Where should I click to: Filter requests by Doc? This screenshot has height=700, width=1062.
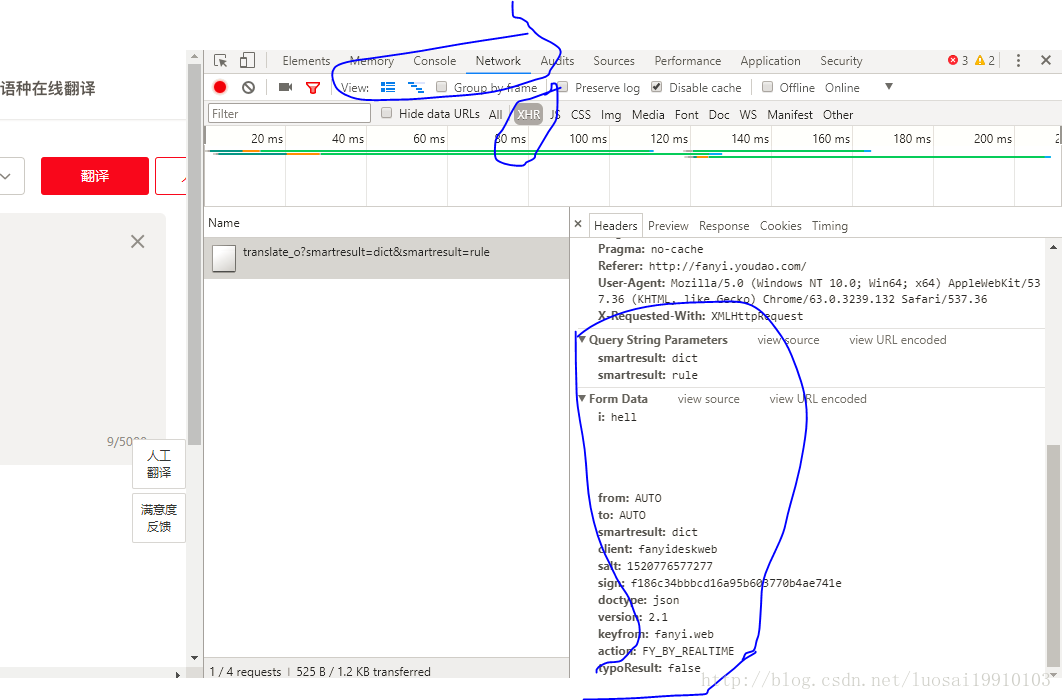pyautogui.click(x=719, y=114)
